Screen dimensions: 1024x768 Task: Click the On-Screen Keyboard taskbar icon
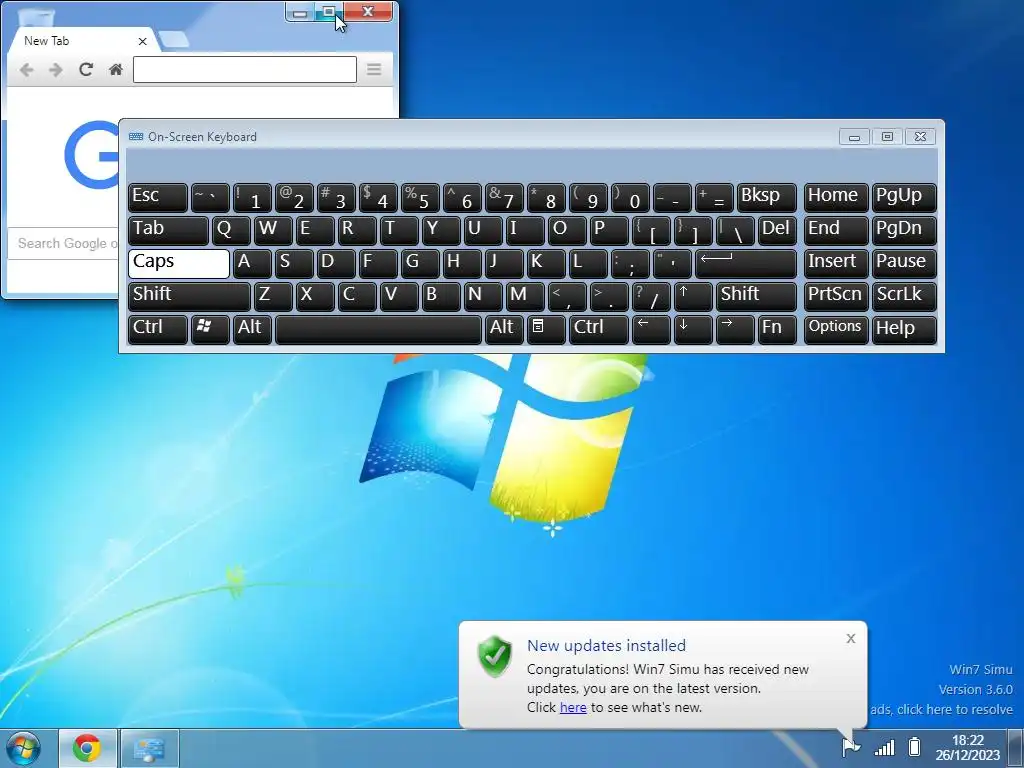(x=150, y=749)
